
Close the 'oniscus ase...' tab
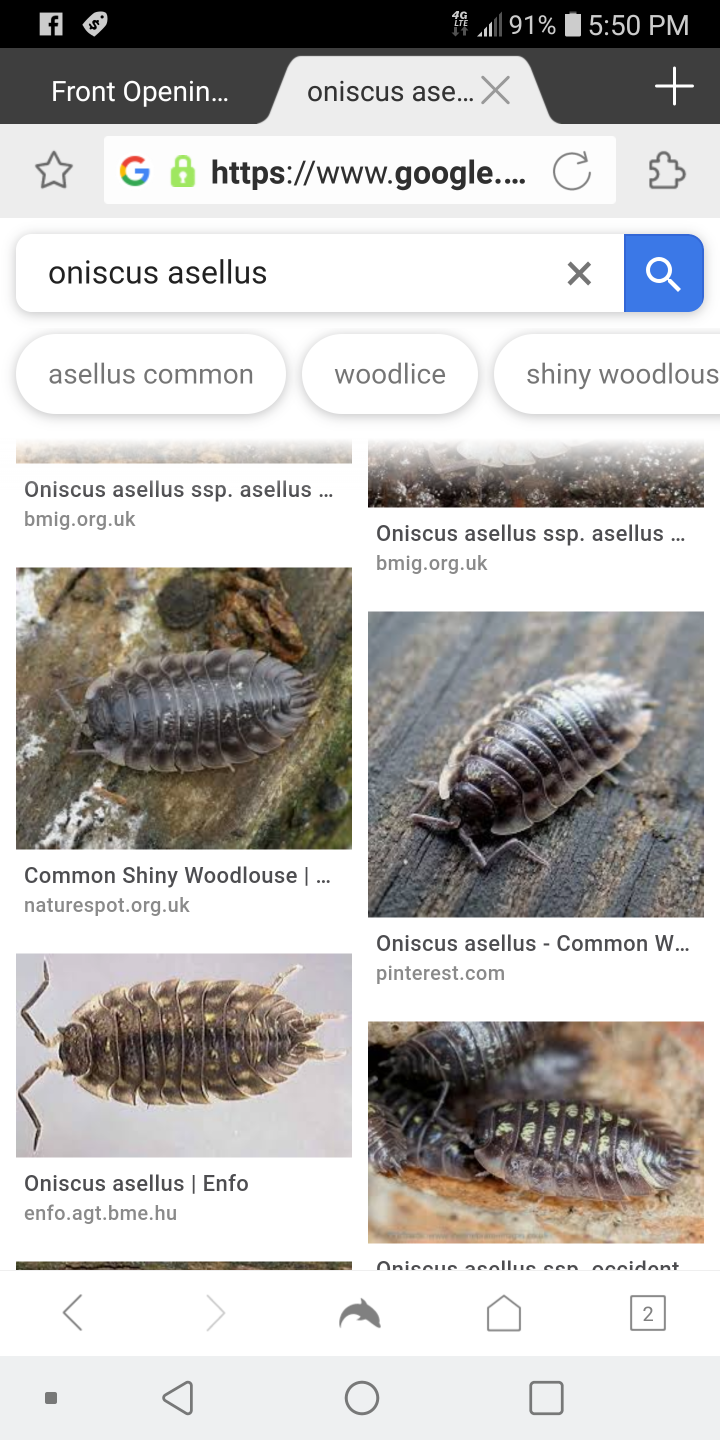[x=495, y=91]
